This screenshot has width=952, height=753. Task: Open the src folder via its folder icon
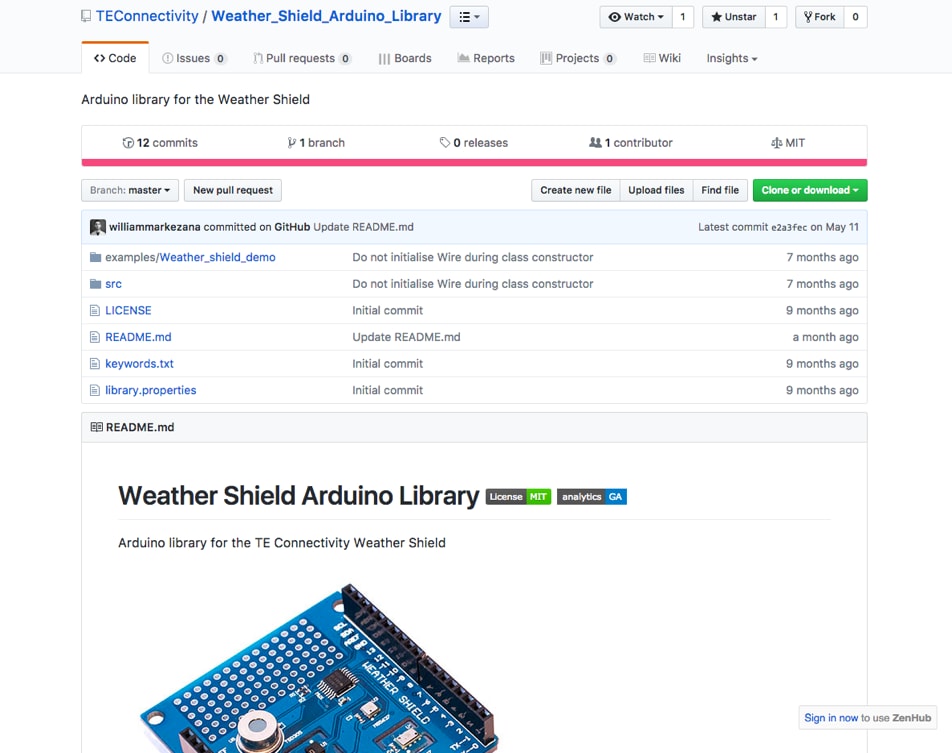(x=94, y=283)
